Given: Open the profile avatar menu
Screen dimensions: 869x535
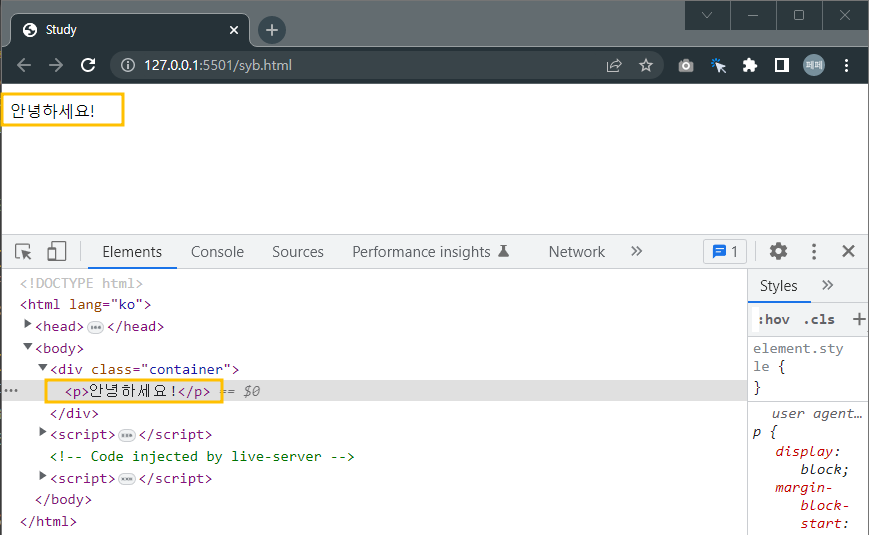Looking at the screenshot, I should pos(814,65).
